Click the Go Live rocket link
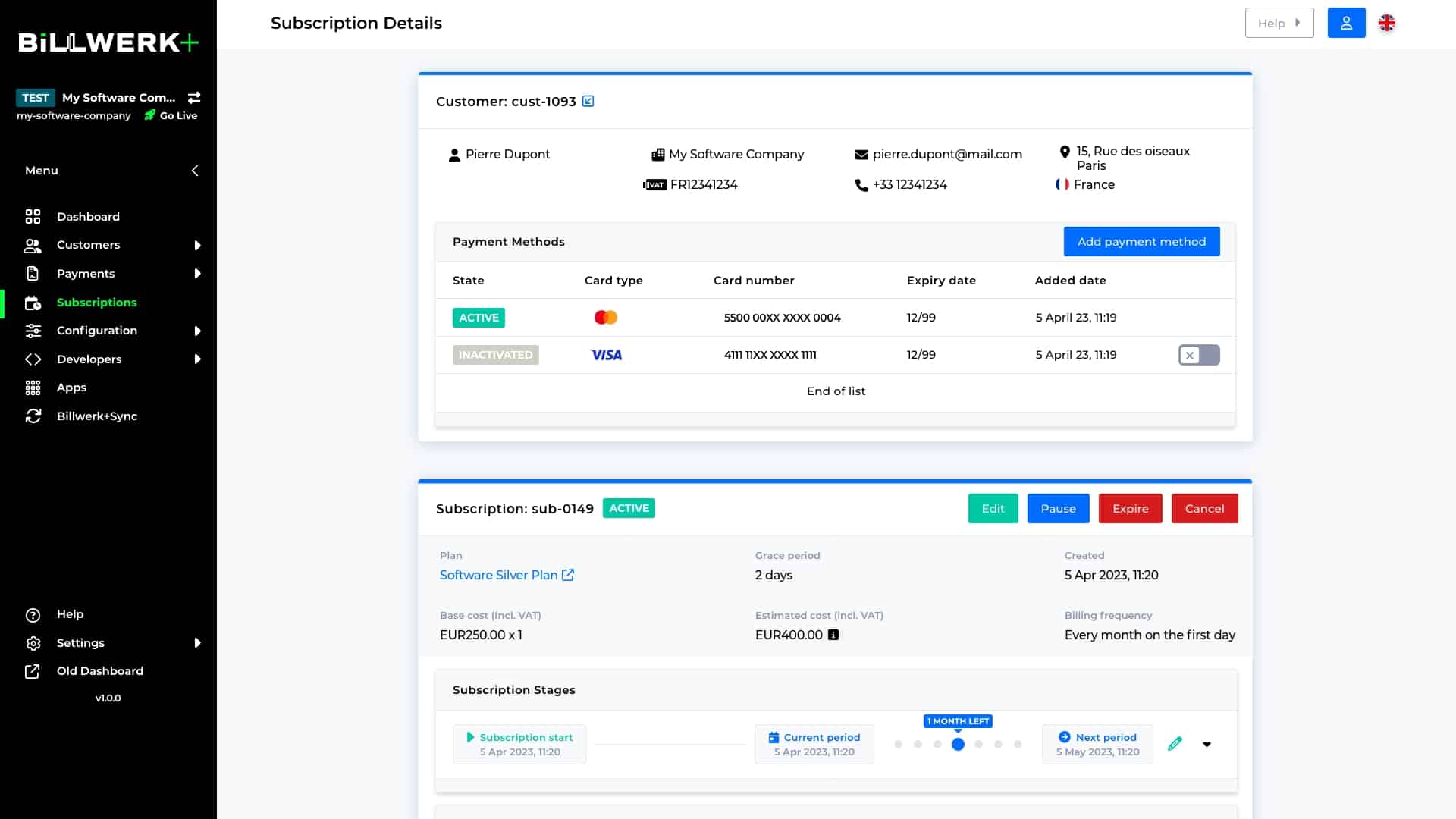Image resolution: width=1456 pixels, height=819 pixels. [x=171, y=115]
